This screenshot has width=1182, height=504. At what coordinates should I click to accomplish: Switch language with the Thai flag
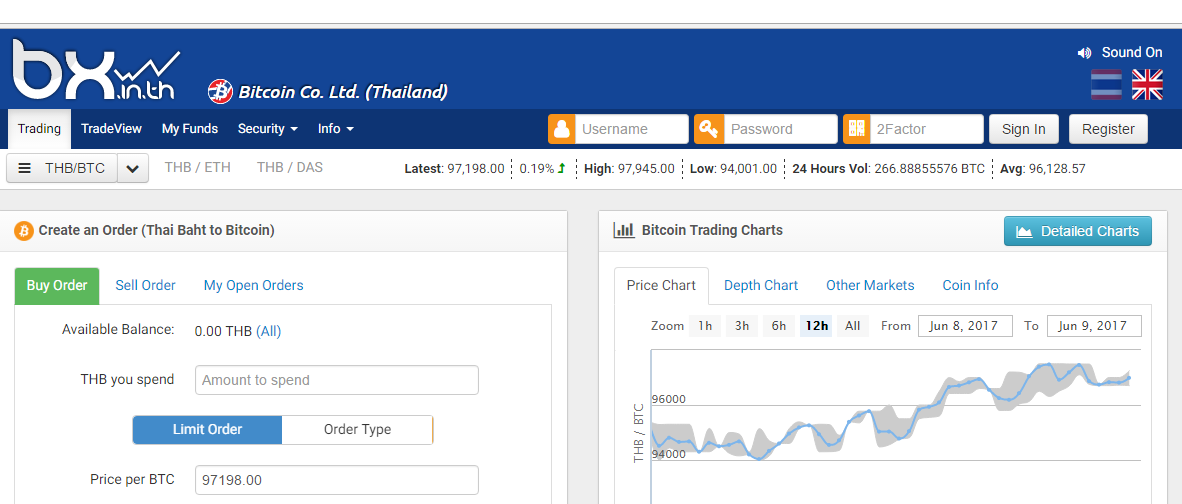click(1107, 84)
